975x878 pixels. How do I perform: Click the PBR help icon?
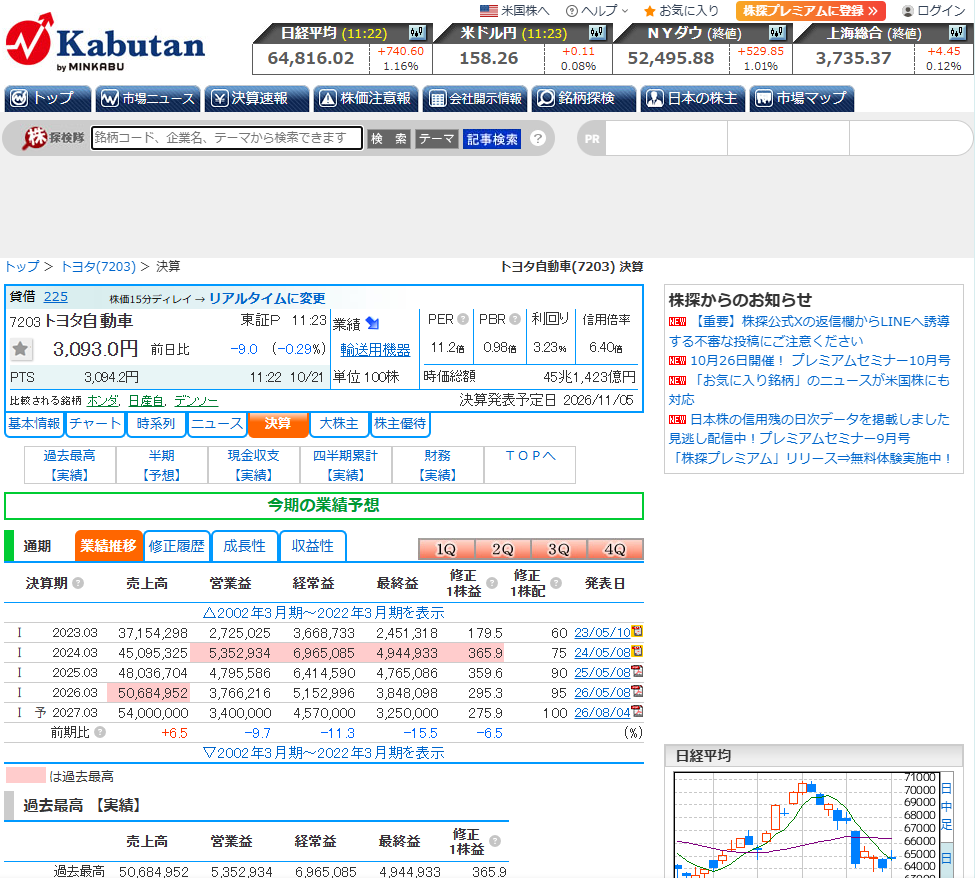(x=515, y=319)
